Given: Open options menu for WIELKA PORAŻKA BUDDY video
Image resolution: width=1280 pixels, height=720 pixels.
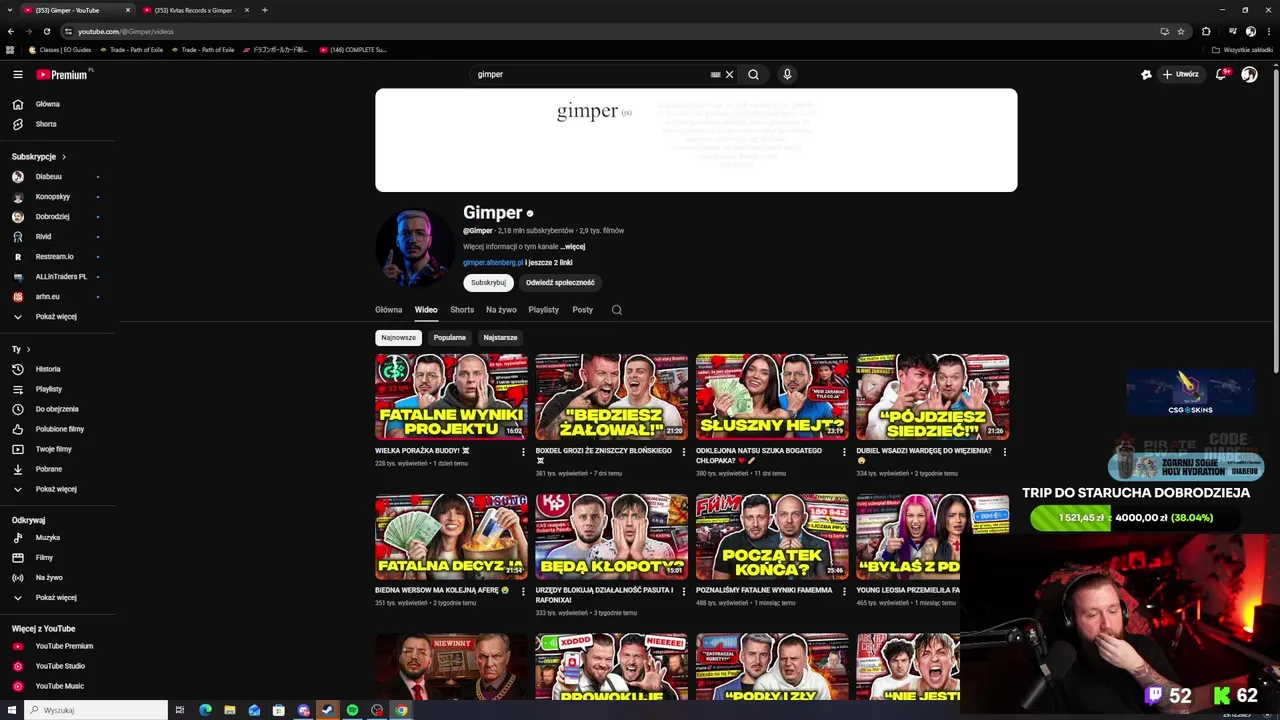Looking at the screenshot, I should (x=522, y=451).
